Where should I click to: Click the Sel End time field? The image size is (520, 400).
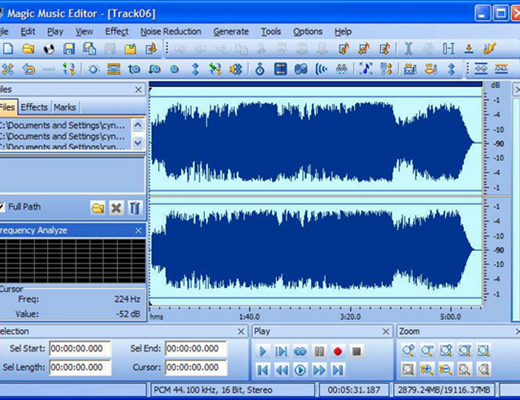[196, 349]
